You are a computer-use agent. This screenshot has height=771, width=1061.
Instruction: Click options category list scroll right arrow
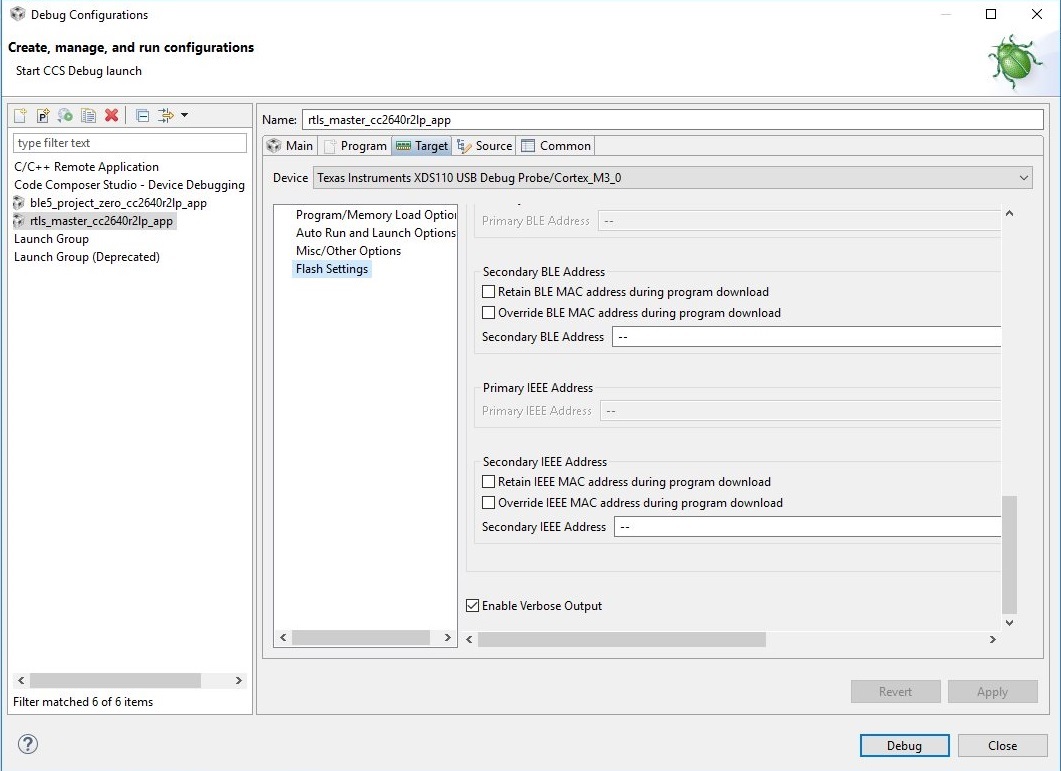(x=447, y=638)
